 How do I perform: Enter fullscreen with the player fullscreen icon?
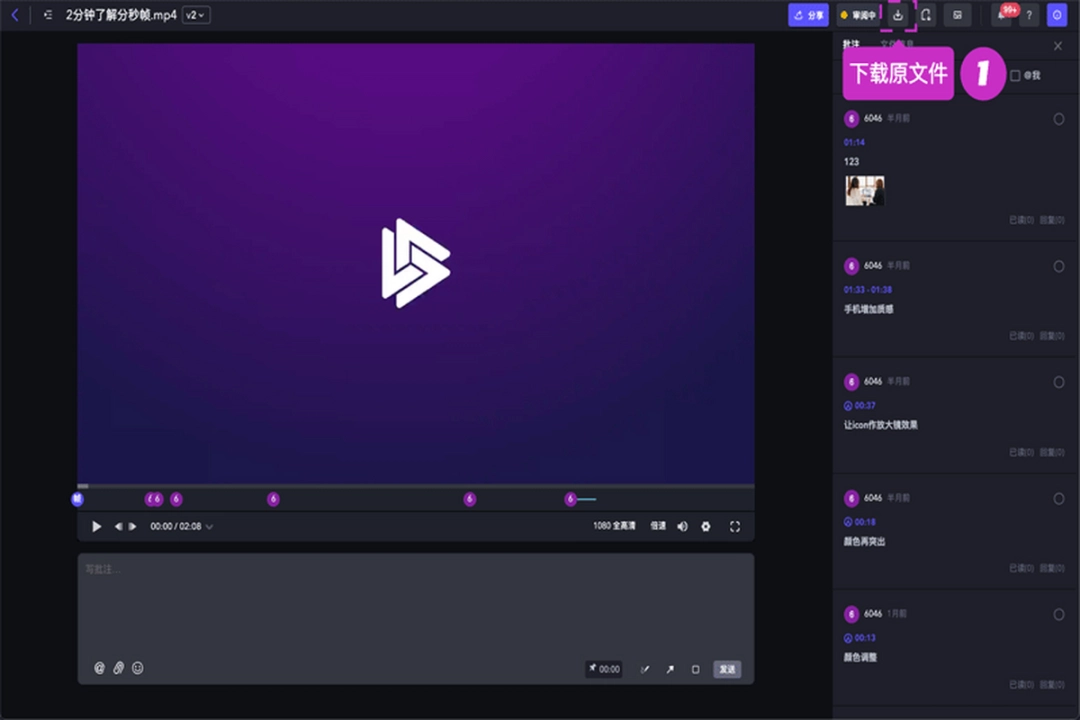point(735,526)
